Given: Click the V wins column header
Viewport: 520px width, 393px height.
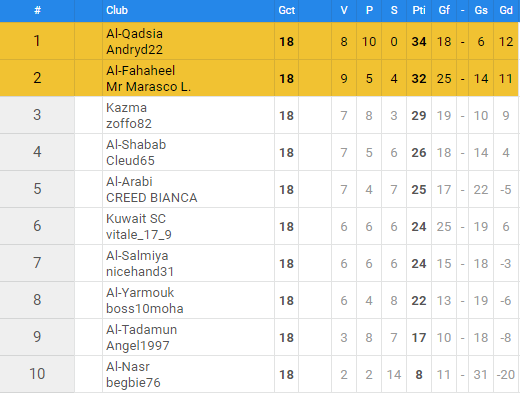Looking at the screenshot, I should click(x=344, y=10).
